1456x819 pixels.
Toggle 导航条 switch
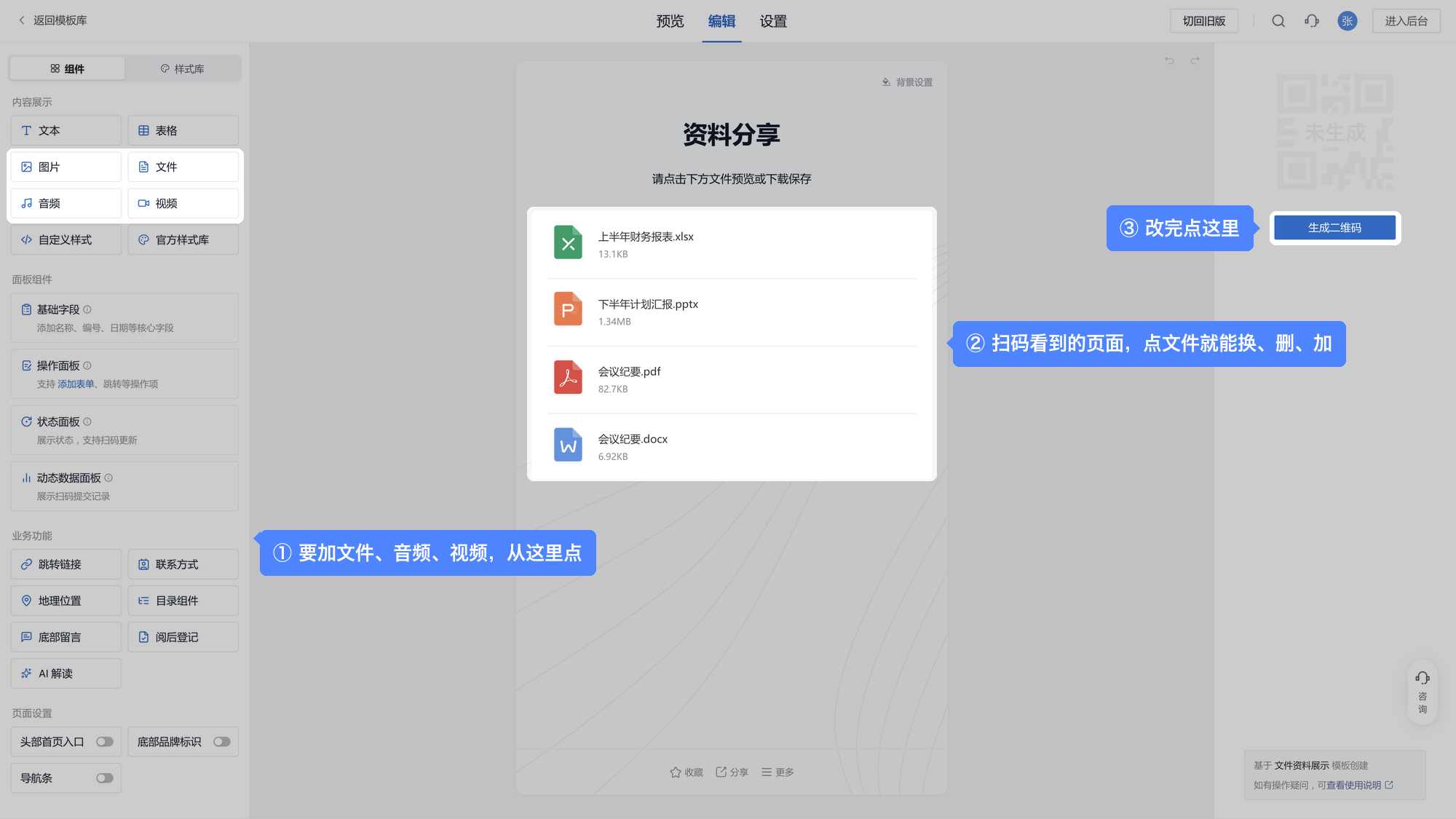coord(105,778)
